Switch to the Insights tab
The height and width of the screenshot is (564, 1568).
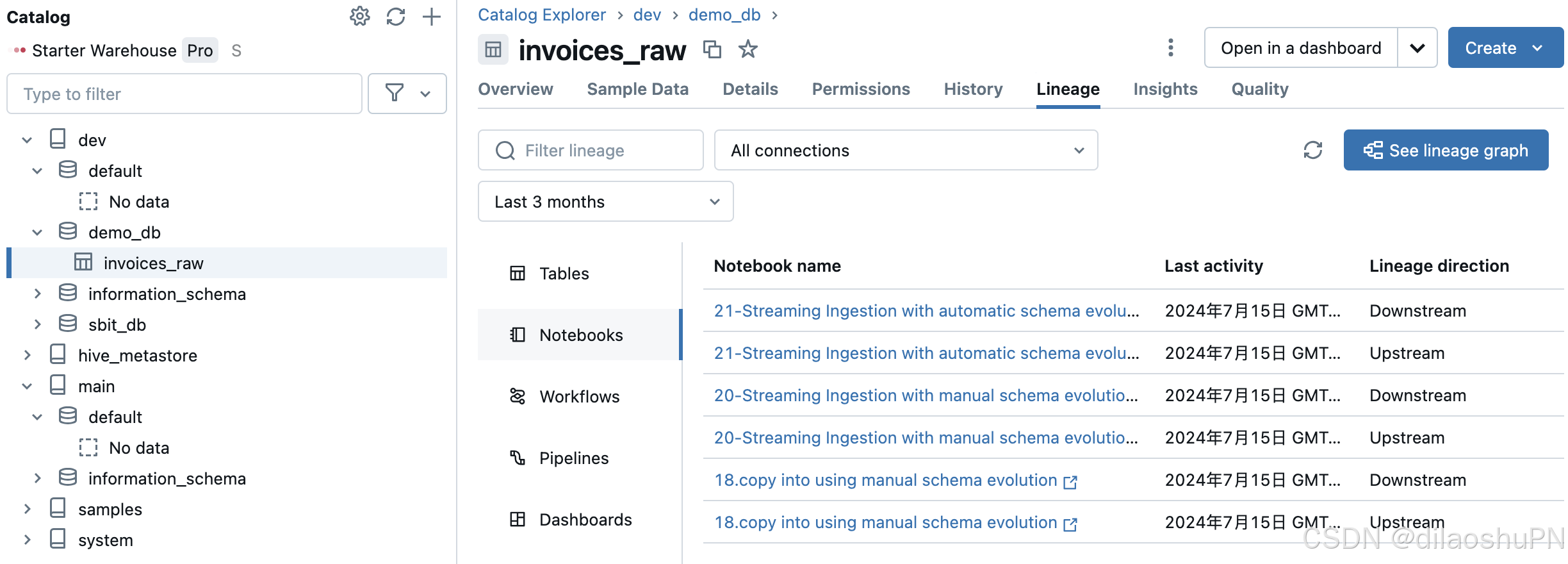1166,89
